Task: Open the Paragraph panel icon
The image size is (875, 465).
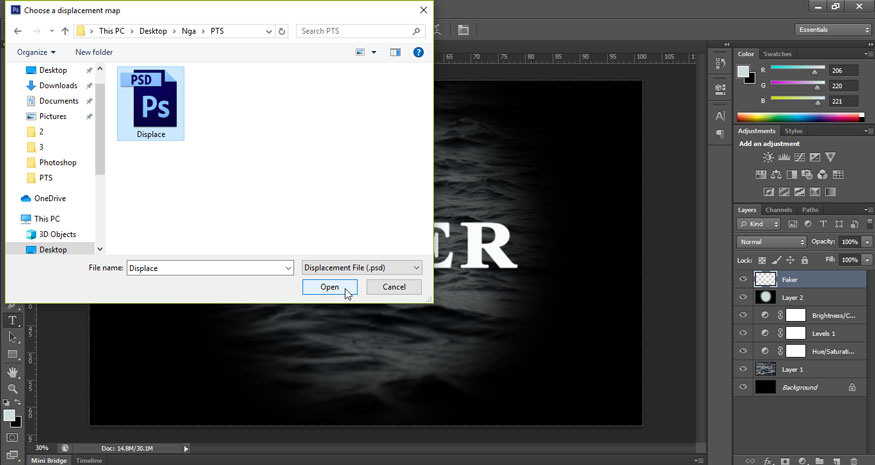Action: coord(720,134)
